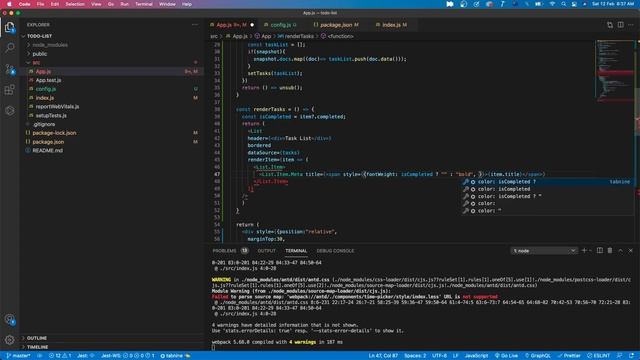Switch to the OUTPUT panel tab

267,251
